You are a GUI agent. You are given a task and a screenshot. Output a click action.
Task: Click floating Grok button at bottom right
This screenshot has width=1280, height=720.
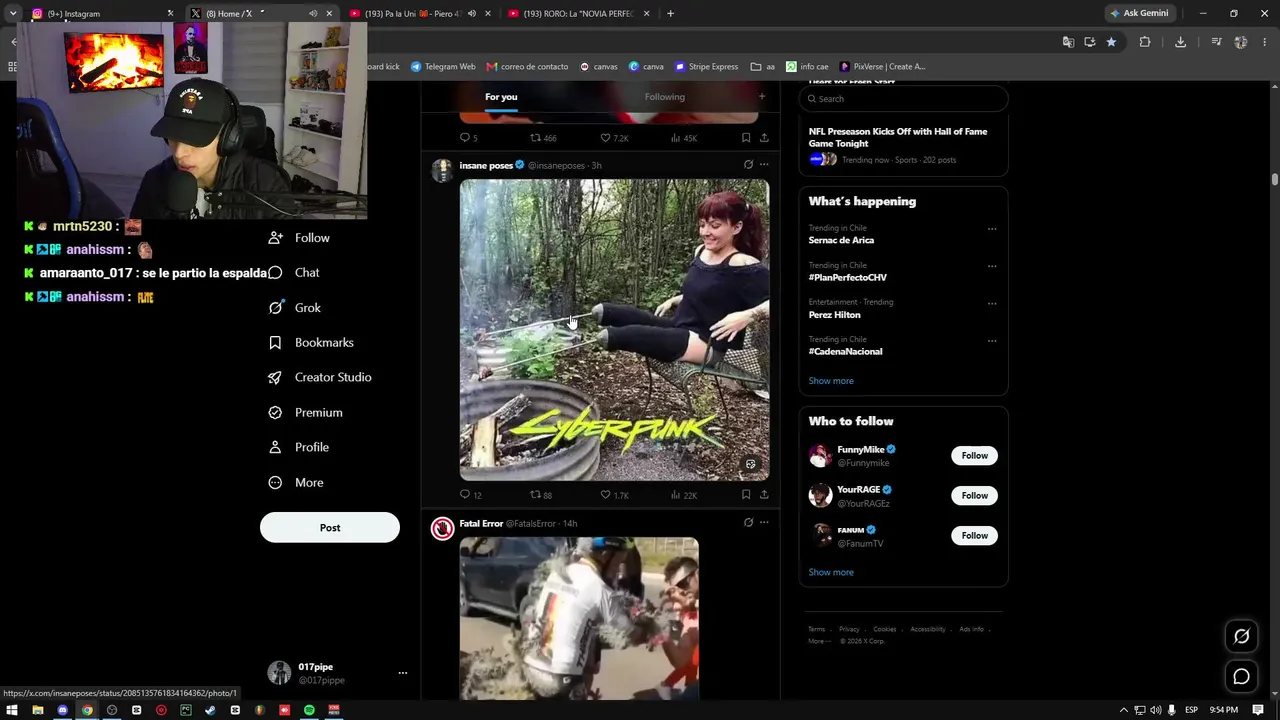[1241, 636]
